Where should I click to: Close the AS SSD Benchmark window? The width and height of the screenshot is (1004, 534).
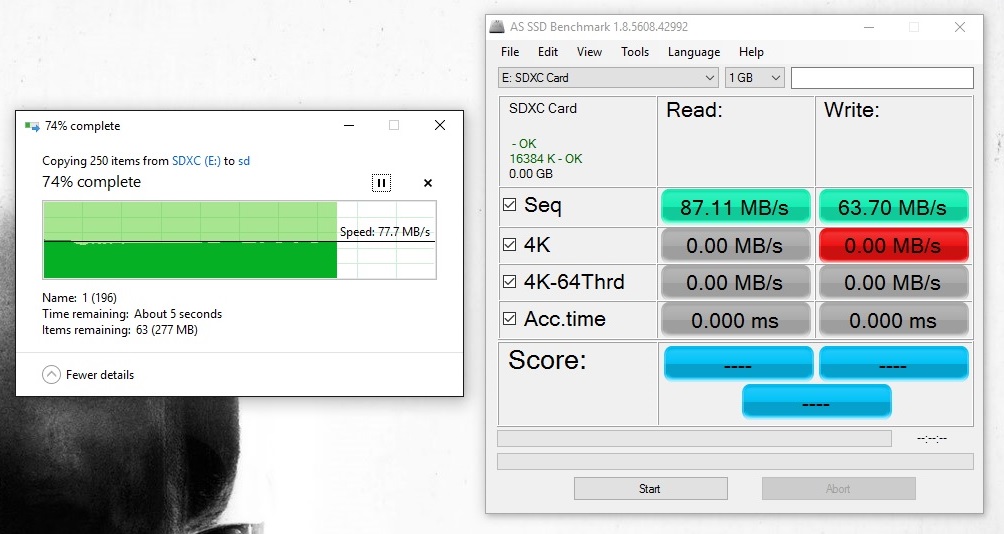tap(960, 27)
